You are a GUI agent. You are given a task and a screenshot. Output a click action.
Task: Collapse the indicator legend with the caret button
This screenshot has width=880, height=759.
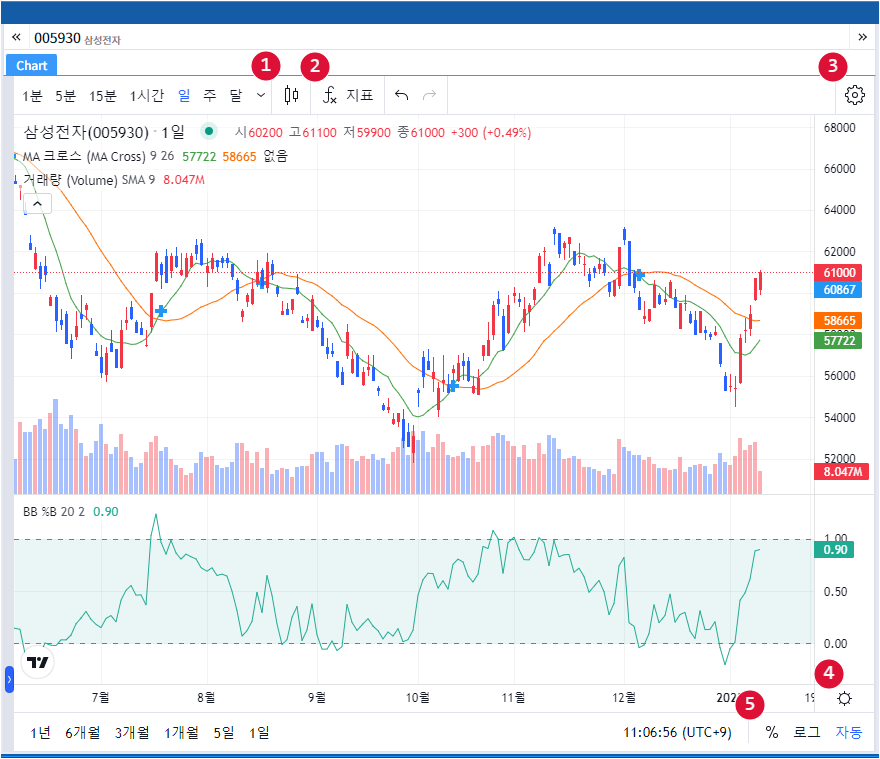37,204
